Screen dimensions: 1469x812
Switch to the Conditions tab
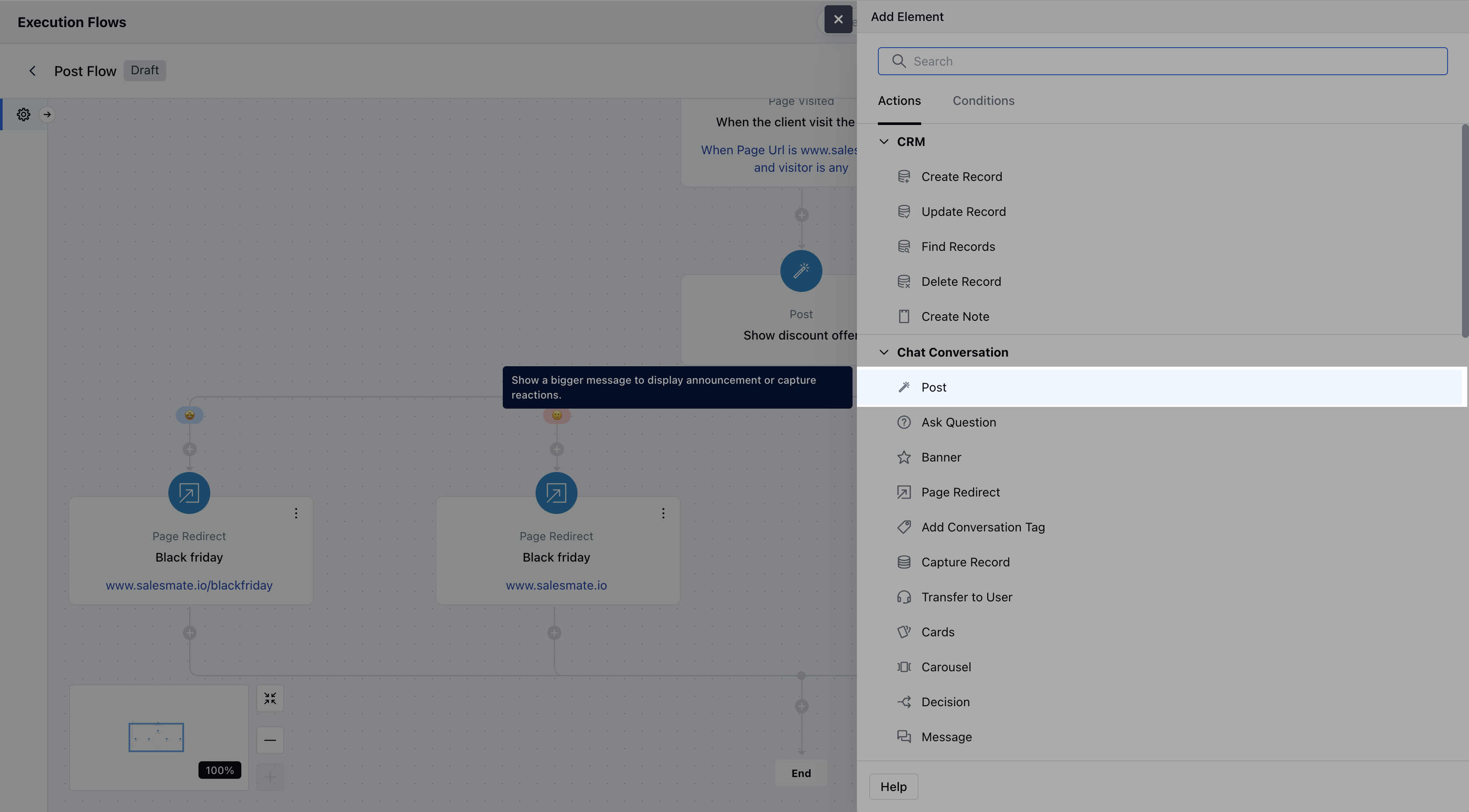[x=983, y=101]
